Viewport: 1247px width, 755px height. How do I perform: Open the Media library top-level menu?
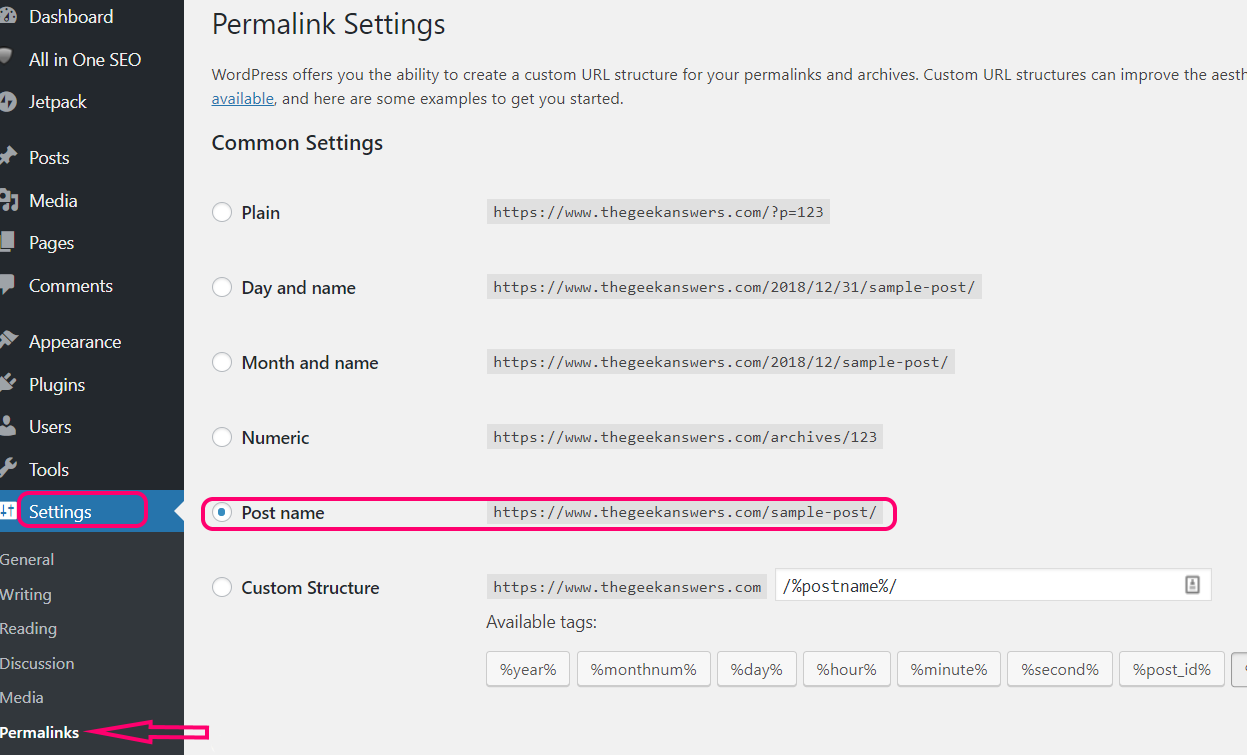point(53,200)
